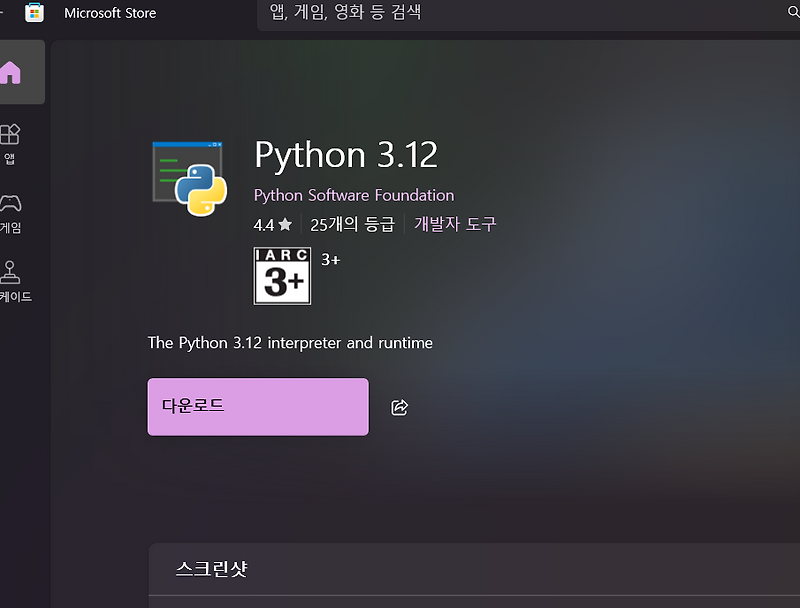This screenshot has height=608, width=800.
Task: Click the Microsoft Store logo icon
Action: click(x=35, y=13)
